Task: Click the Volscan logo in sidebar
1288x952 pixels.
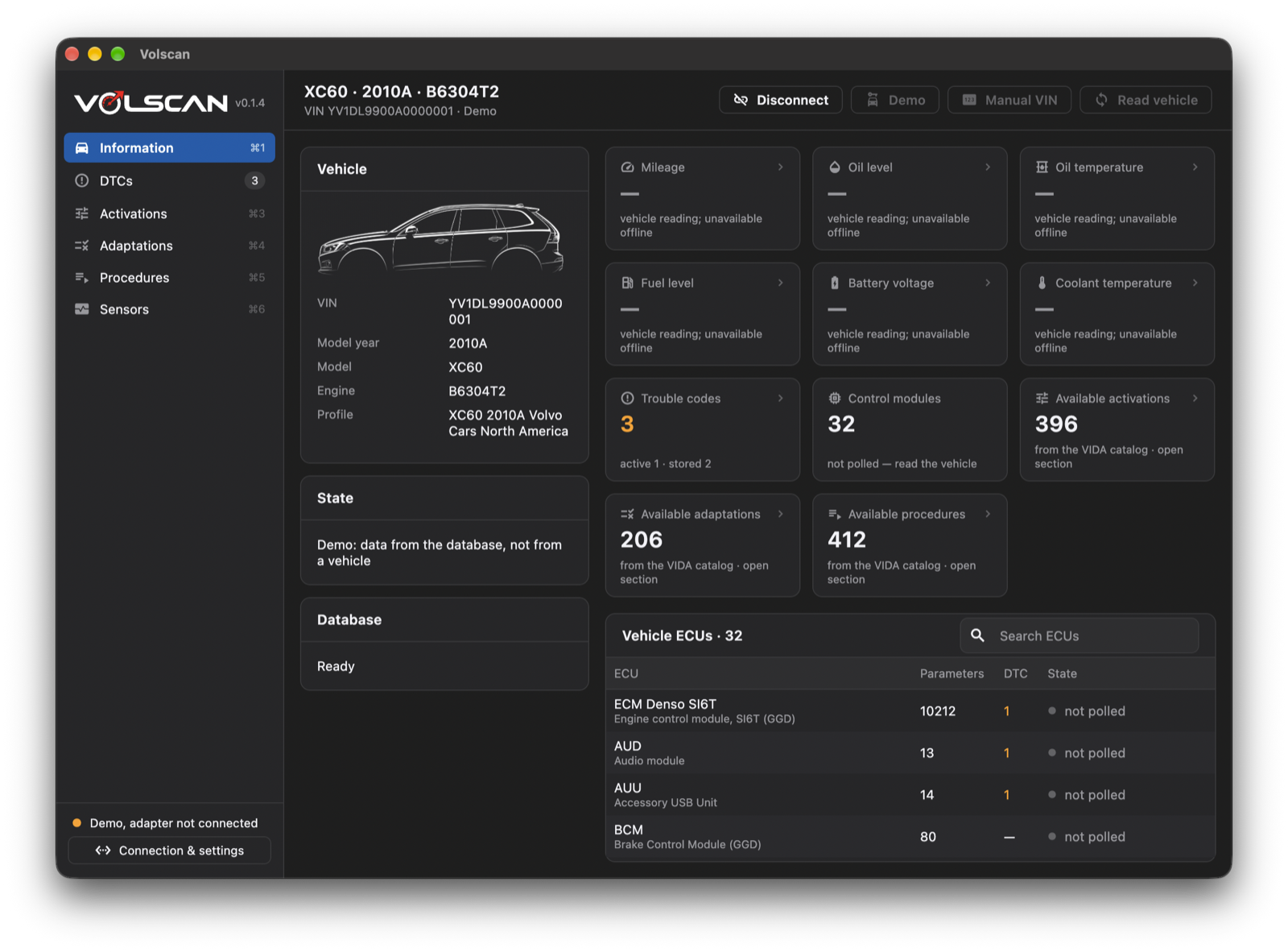Action: (151, 103)
